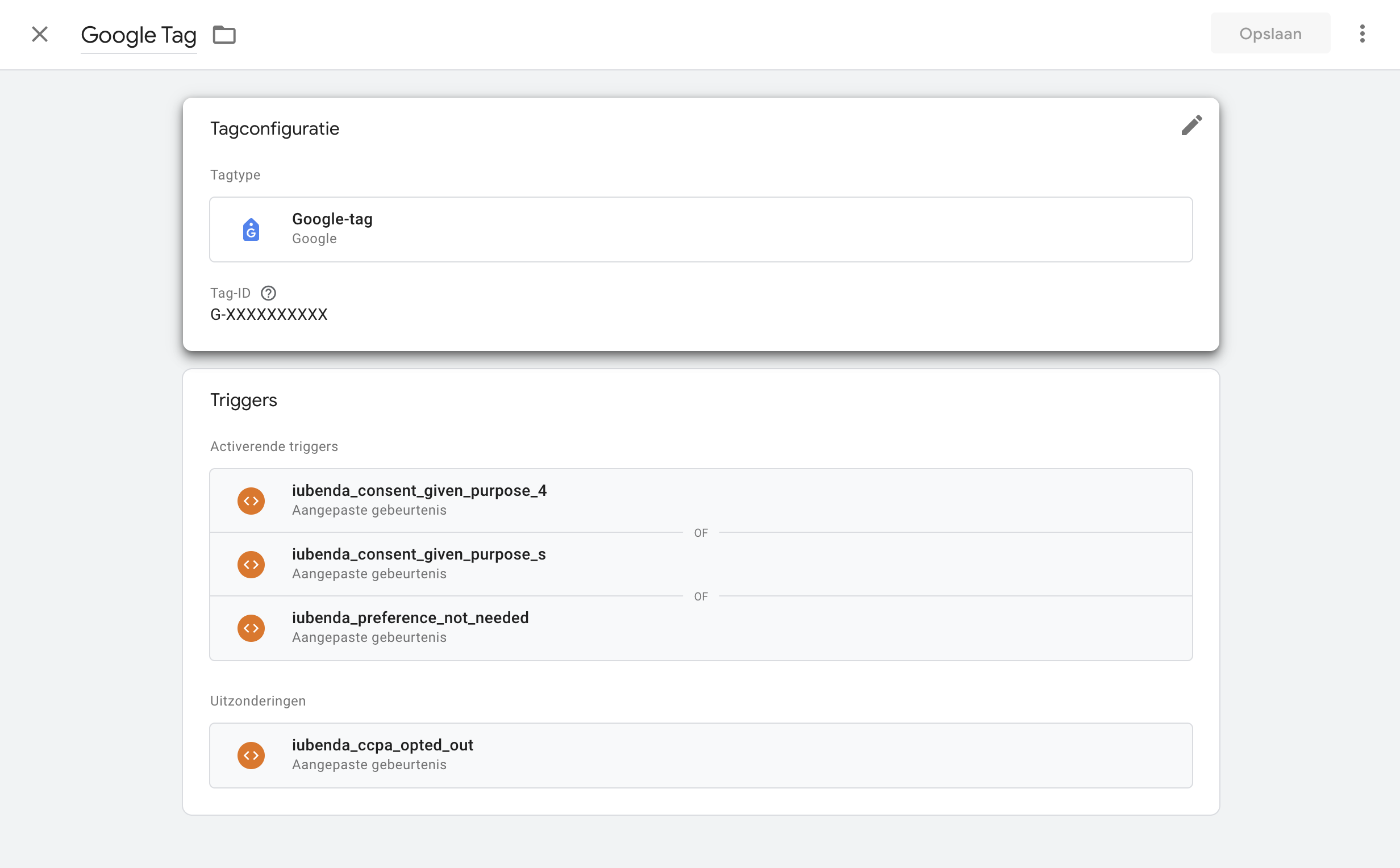Open the three-dot overflow menu

pyautogui.click(x=1363, y=34)
